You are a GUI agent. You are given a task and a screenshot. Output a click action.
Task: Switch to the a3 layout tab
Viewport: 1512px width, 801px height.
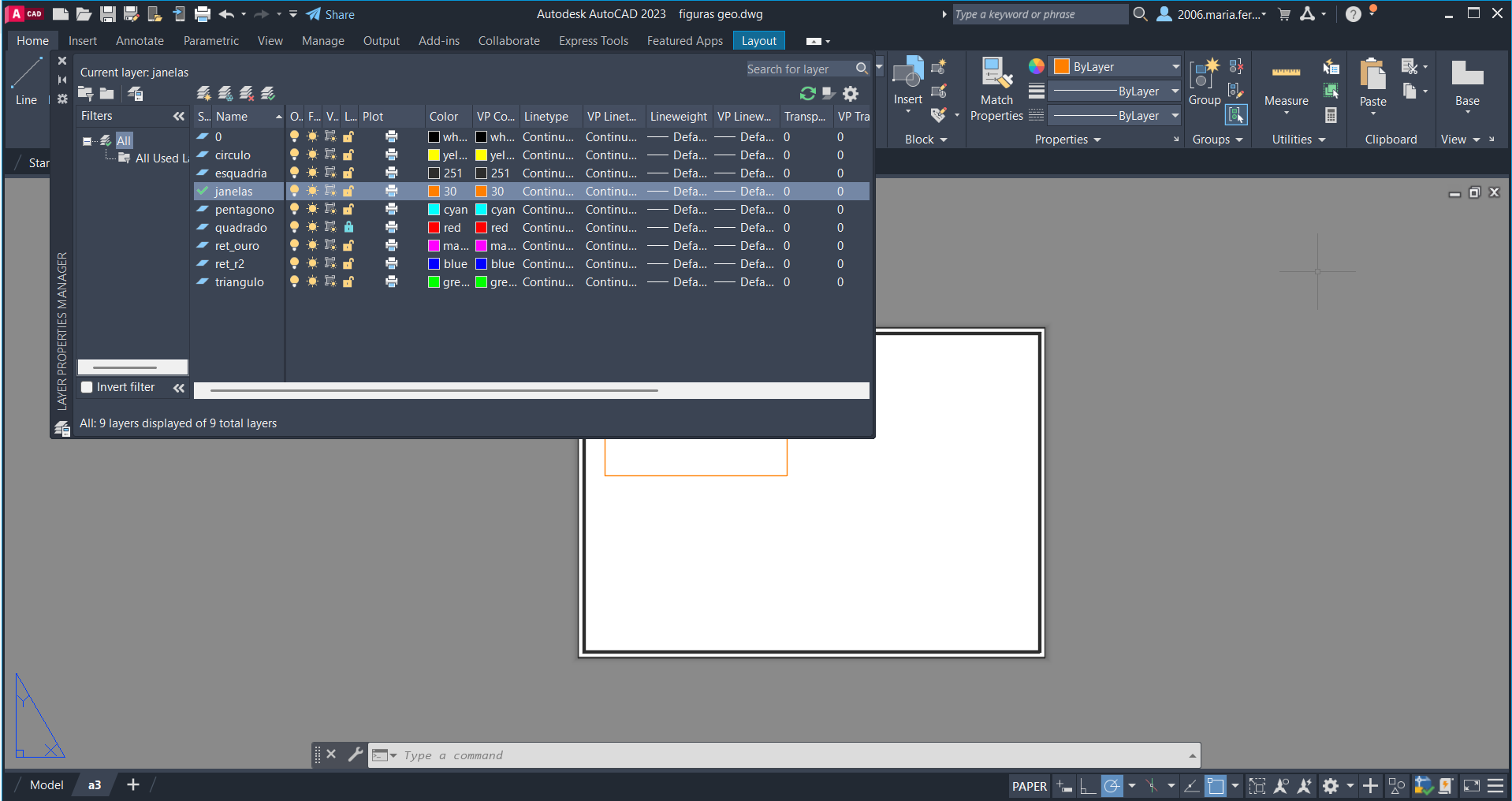coord(95,785)
